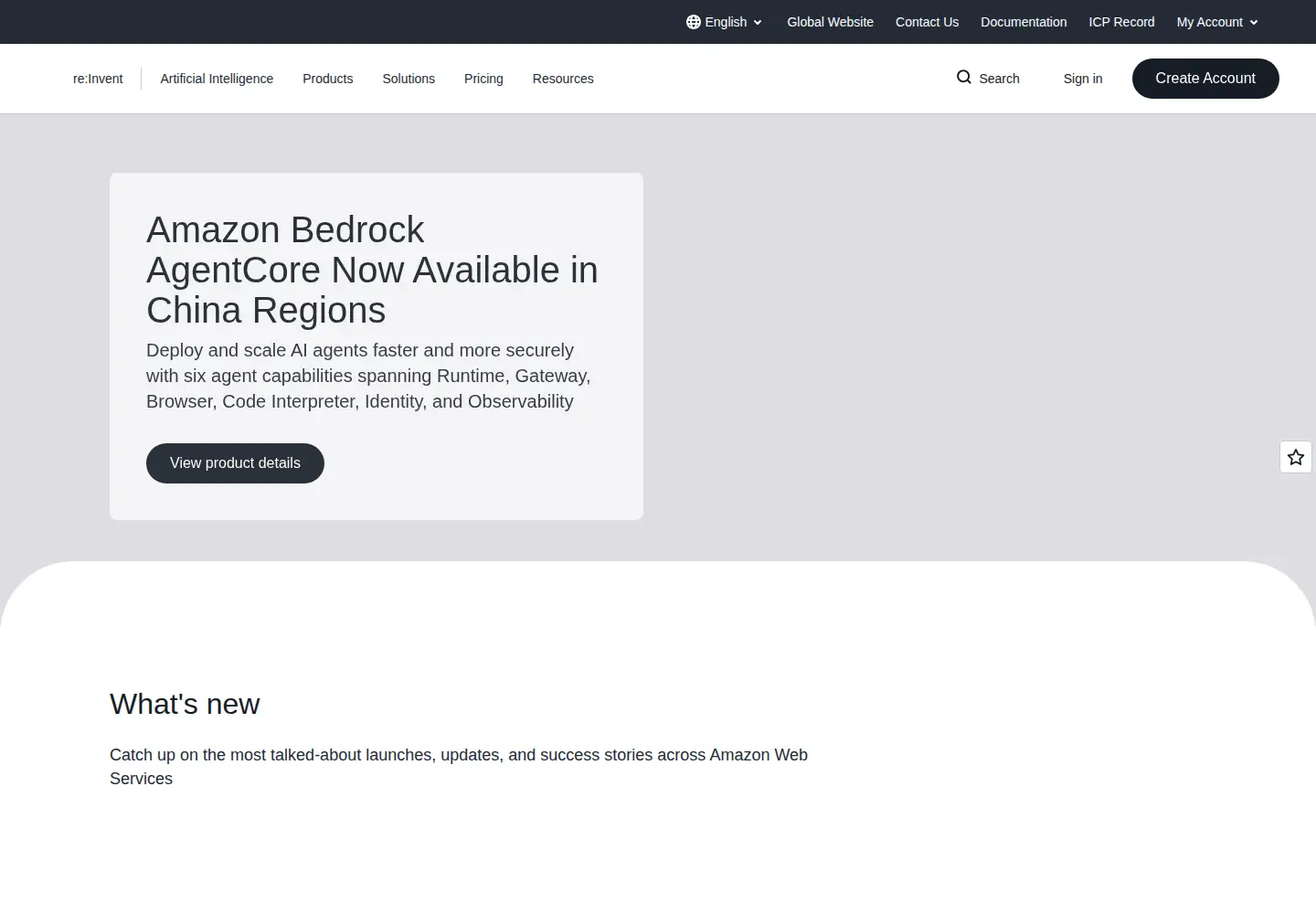This screenshot has width=1316, height=914.
Task: Select the re:Invent navigation item
Action: point(98,79)
